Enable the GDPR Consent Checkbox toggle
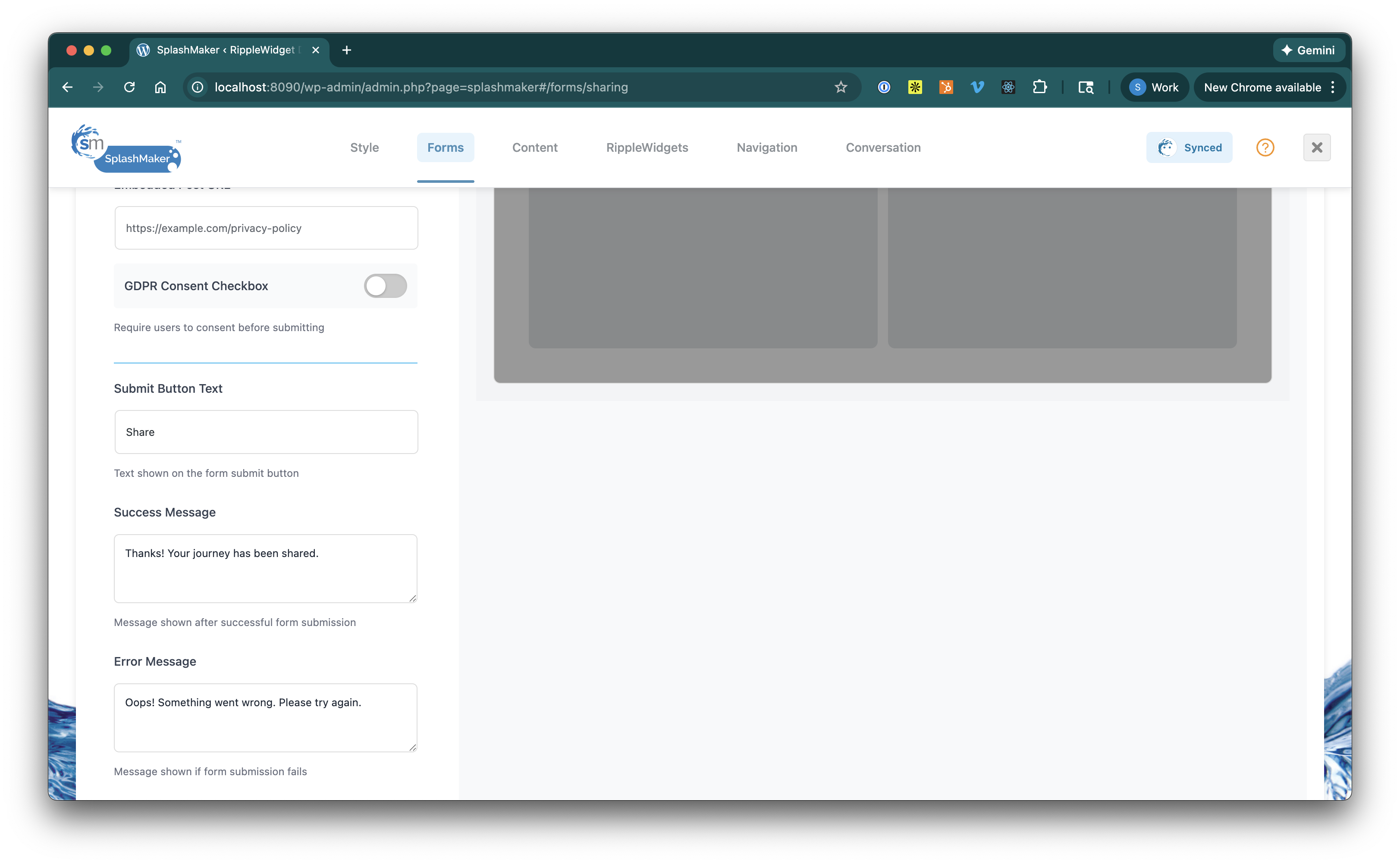This screenshot has height=864, width=1400. (385, 286)
